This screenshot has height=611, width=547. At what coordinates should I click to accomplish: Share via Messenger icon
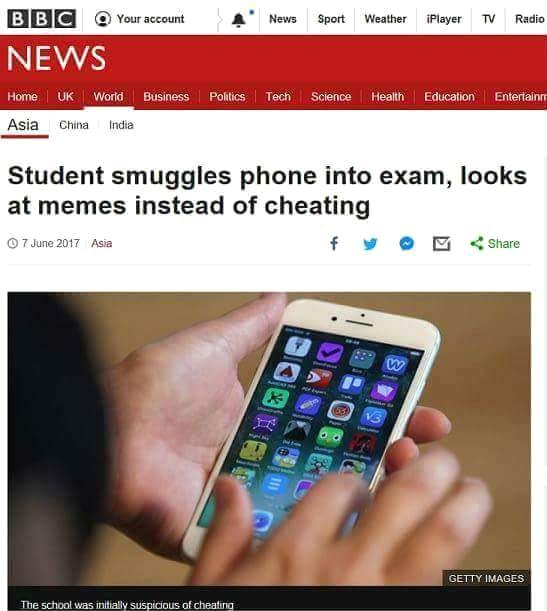(407, 244)
